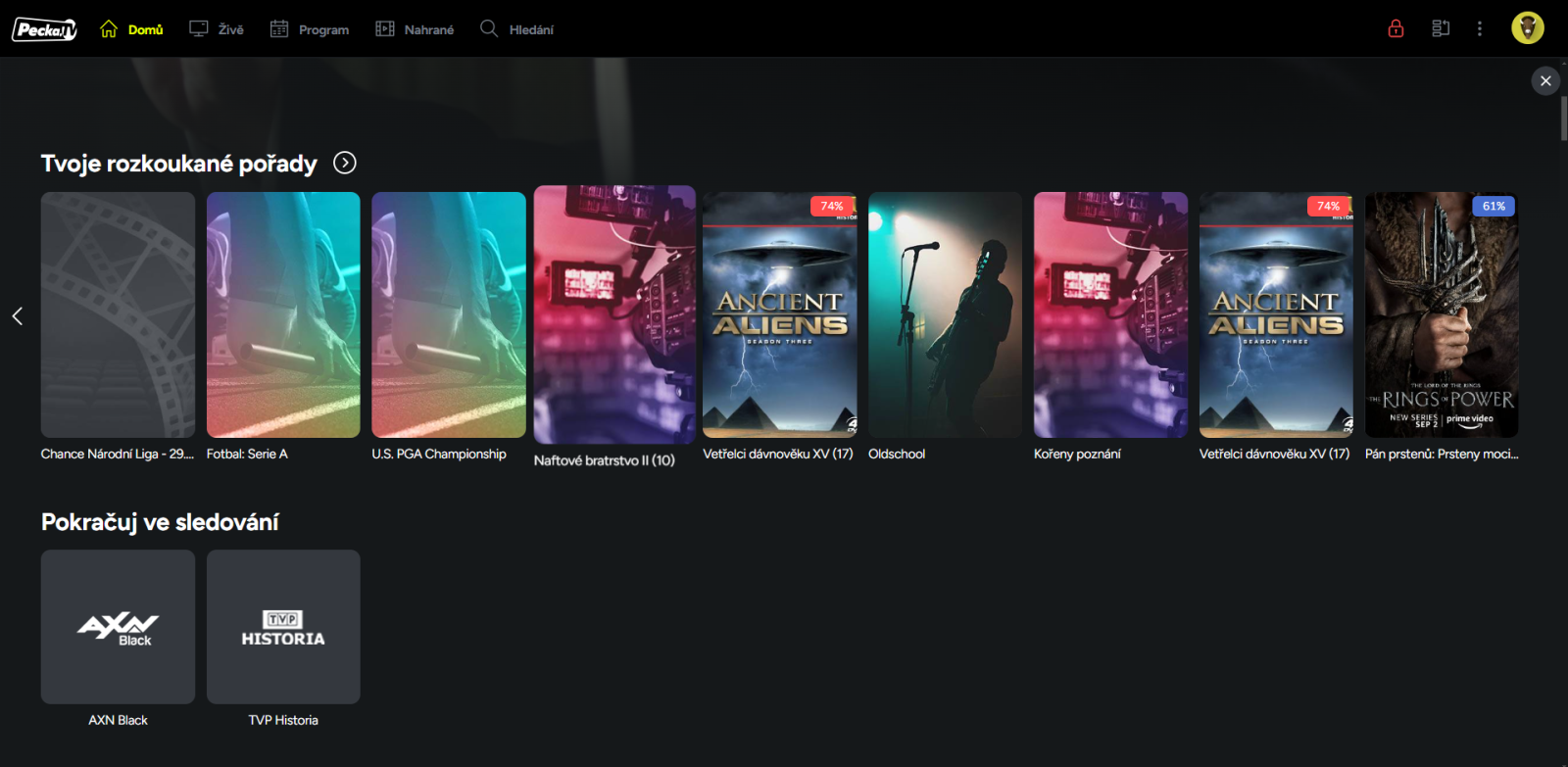Click the AXN Black label

118,720
